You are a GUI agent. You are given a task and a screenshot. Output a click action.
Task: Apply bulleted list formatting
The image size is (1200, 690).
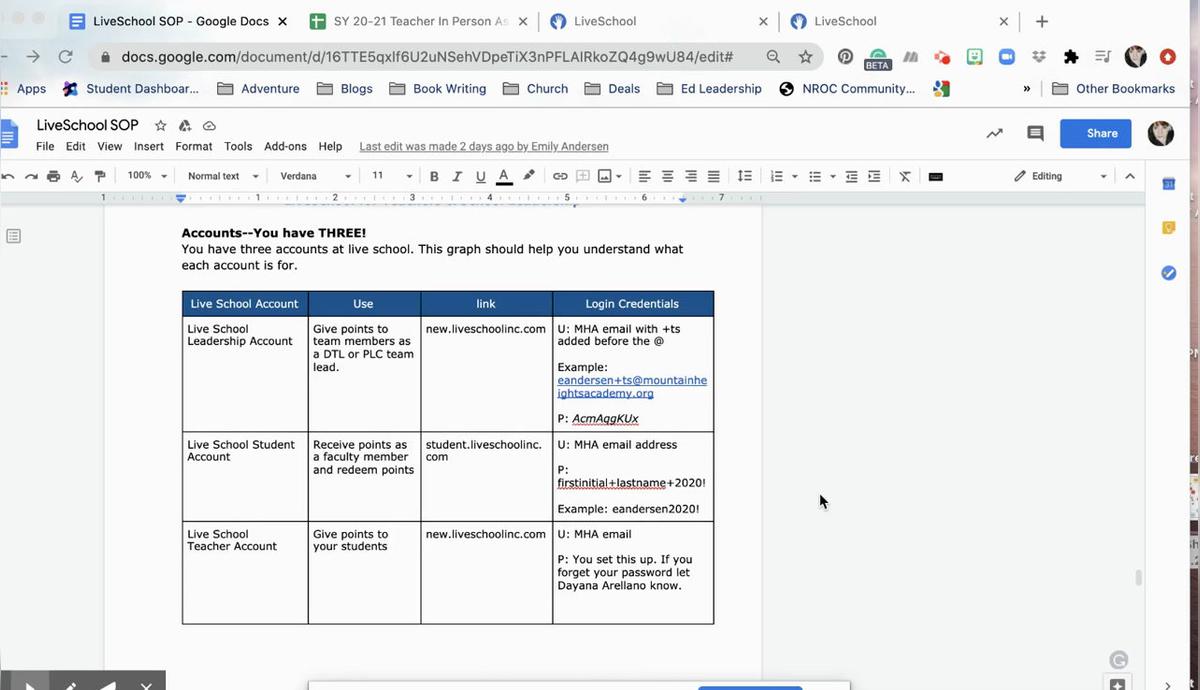[x=815, y=176]
